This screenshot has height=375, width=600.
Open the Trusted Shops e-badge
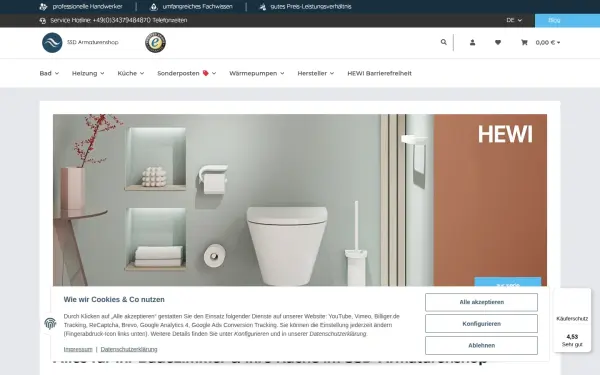coord(155,42)
